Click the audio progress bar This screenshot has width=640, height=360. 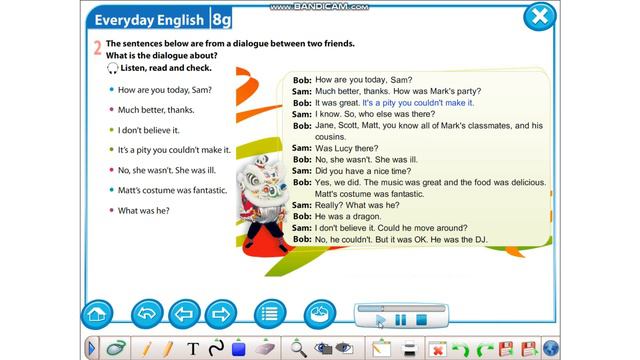tap(401, 309)
